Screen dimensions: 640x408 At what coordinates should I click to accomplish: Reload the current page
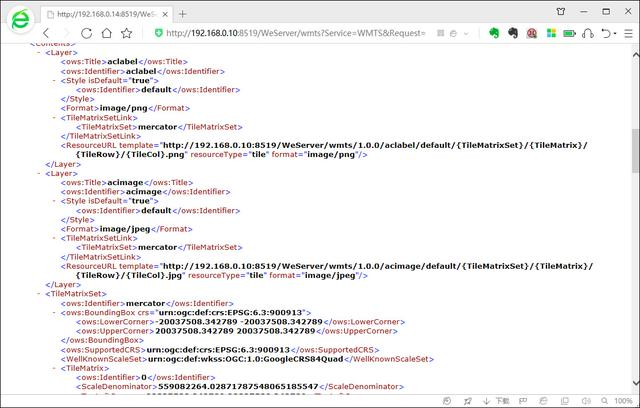[86, 33]
